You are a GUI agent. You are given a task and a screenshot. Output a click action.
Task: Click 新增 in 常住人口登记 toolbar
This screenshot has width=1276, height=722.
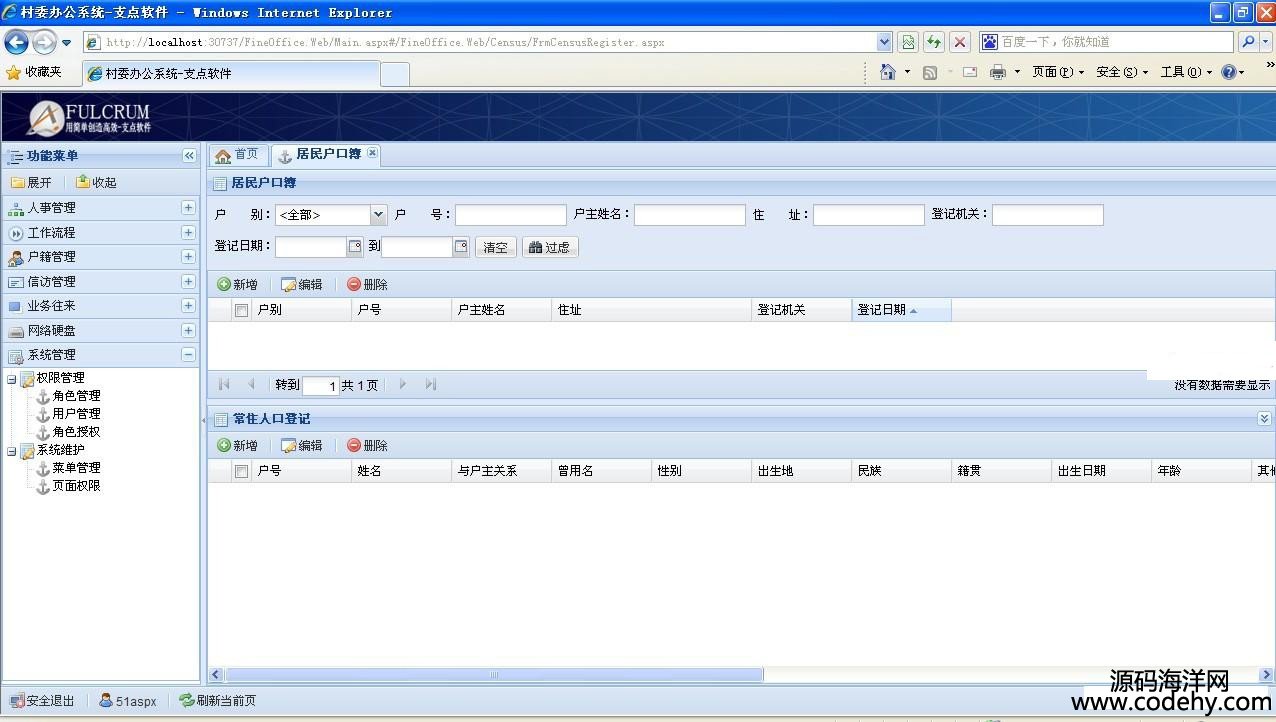(238, 446)
